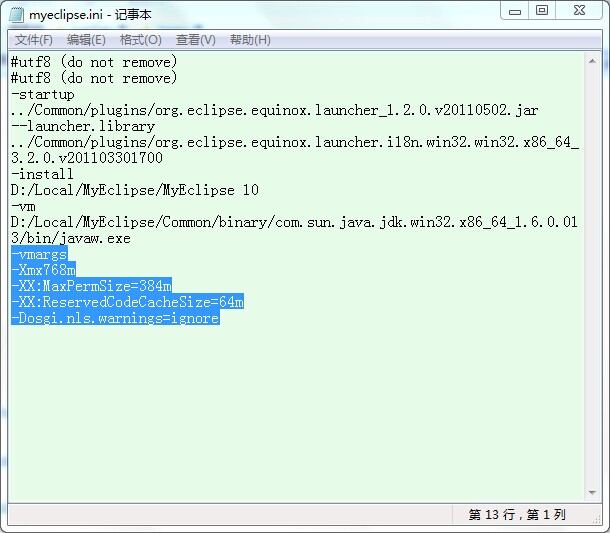
Task: Click the '-XX:ReservedCodeCacheSize=64m' line
Action: pos(127,302)
